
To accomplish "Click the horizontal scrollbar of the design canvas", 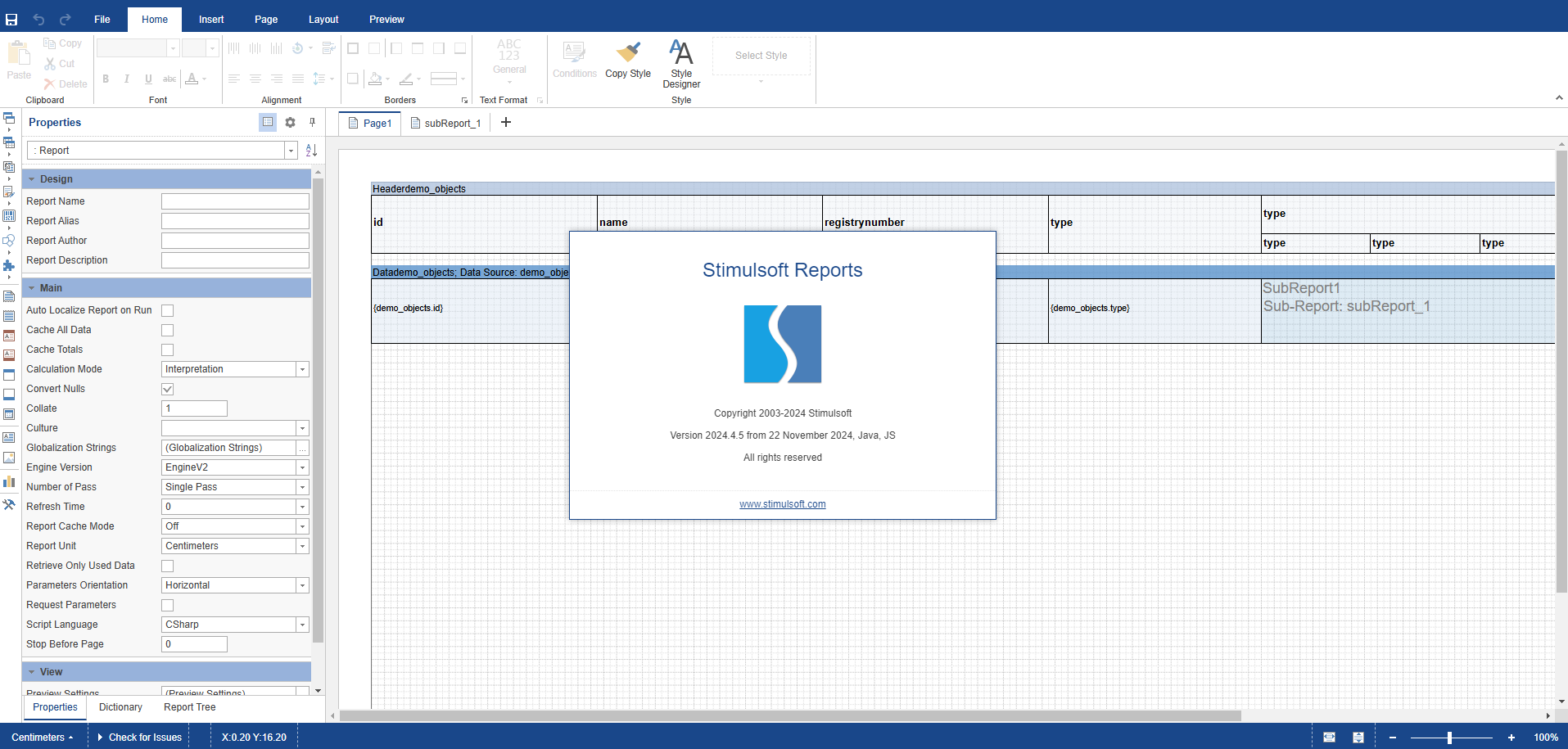I will point(790,715).
